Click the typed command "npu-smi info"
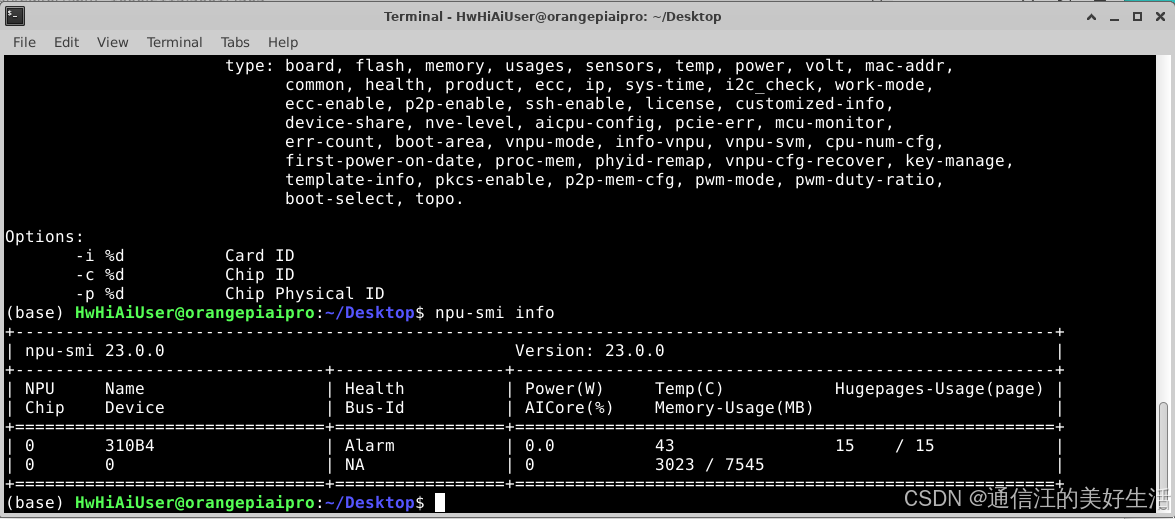Image resolution: width=1175 pixels, height=519 pixels. coord(495,312)
